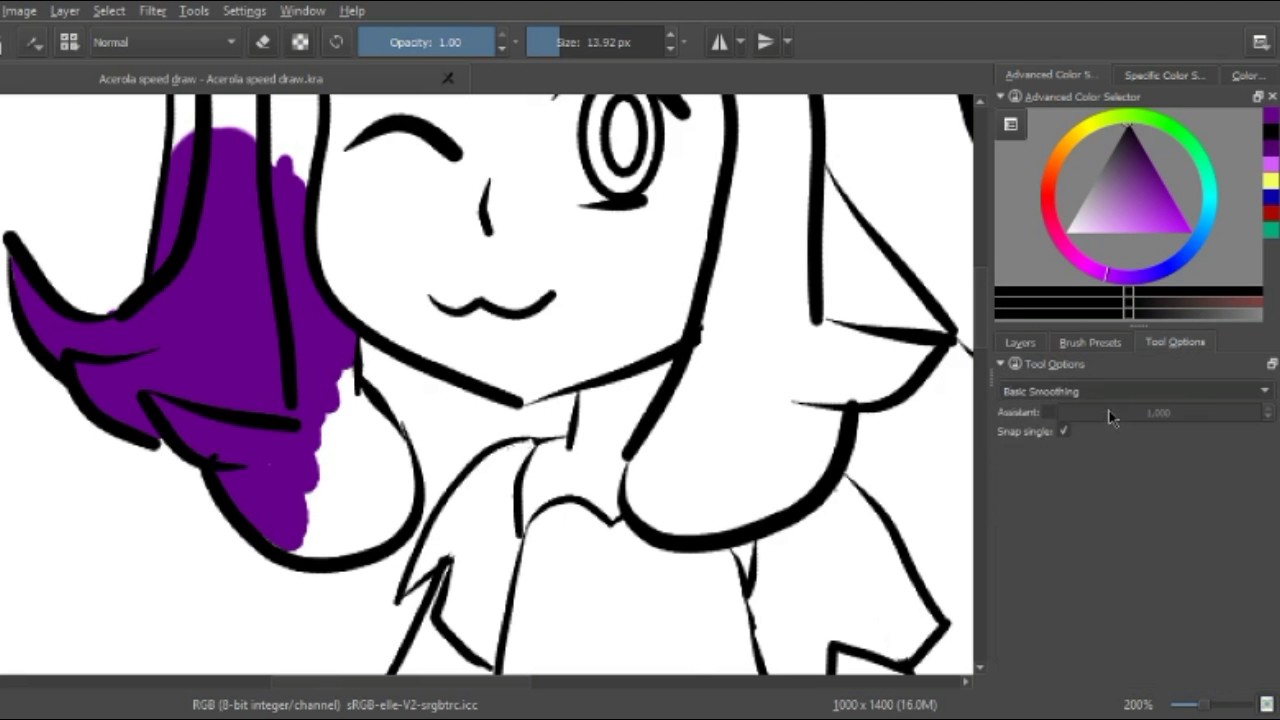Click the RGB 8-bit color profile status text

pos(335,705)
